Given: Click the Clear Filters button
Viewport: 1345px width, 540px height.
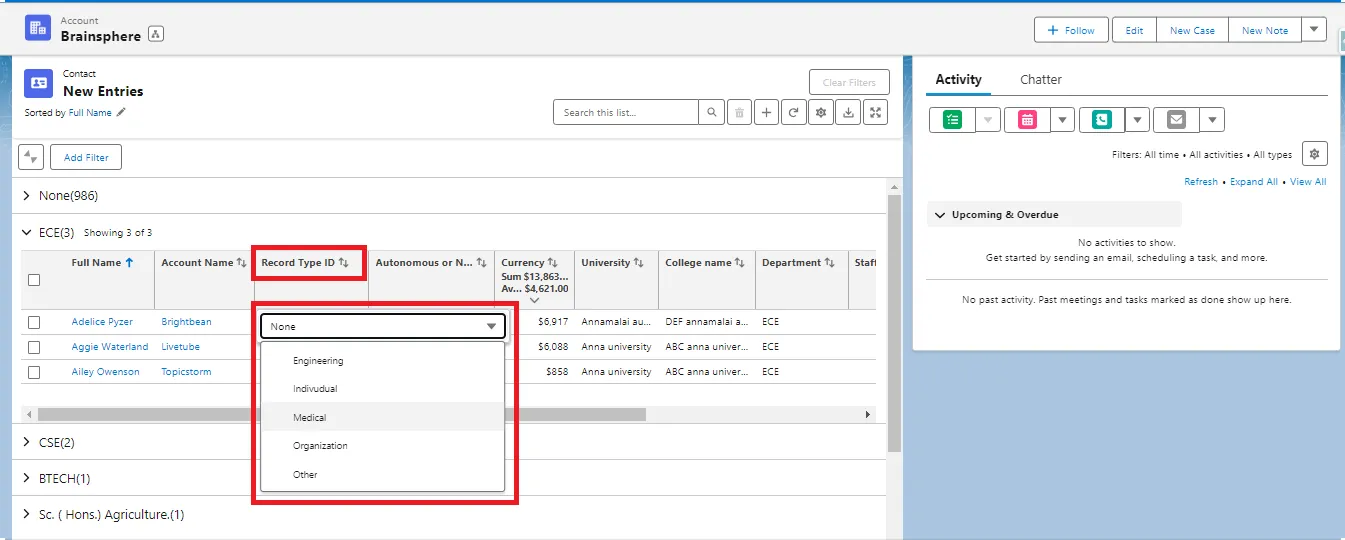Looking at the screenshot, I should tap(849, 83).
